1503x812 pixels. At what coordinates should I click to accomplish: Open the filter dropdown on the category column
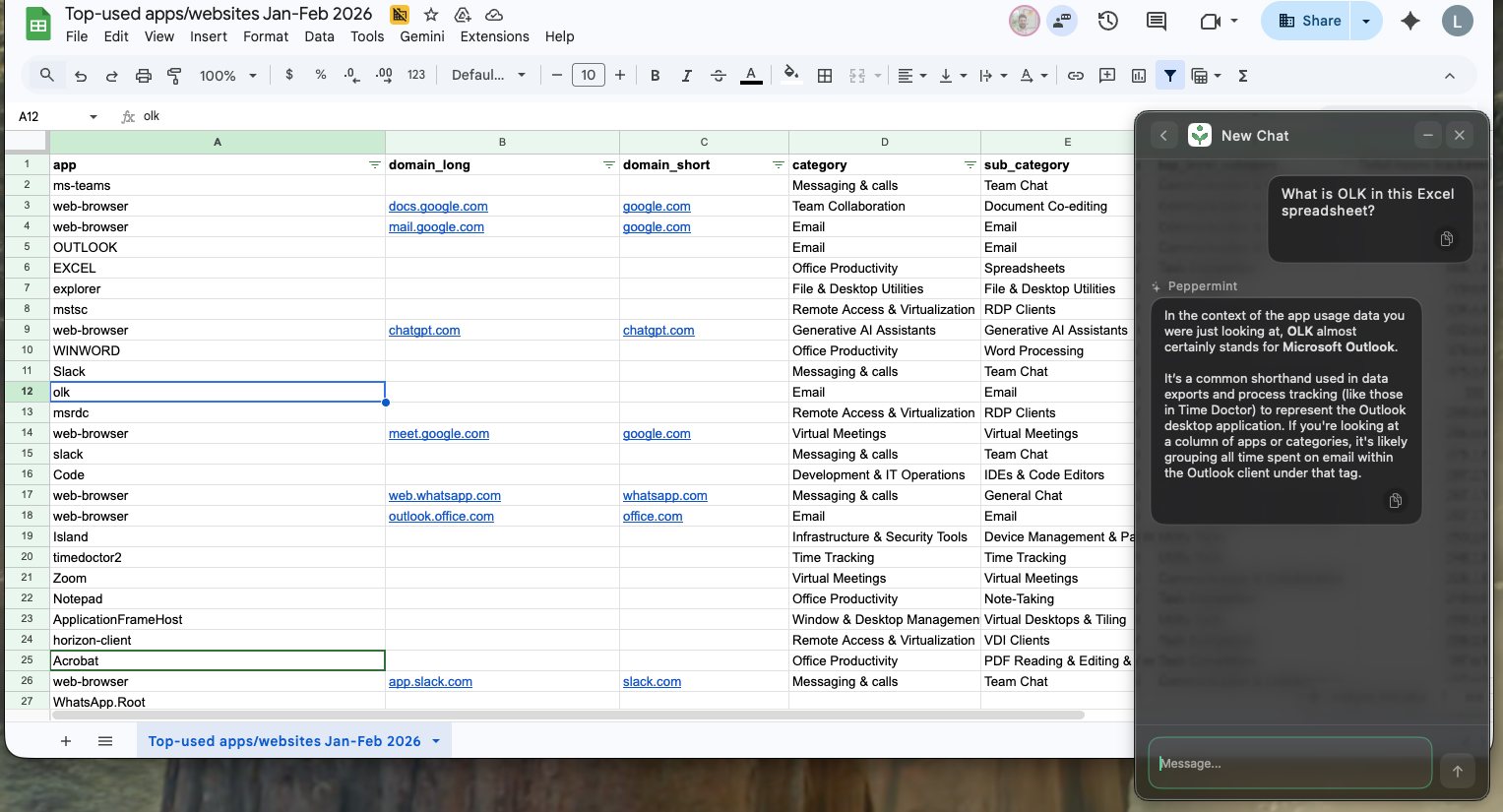click(x=971, y=164)
